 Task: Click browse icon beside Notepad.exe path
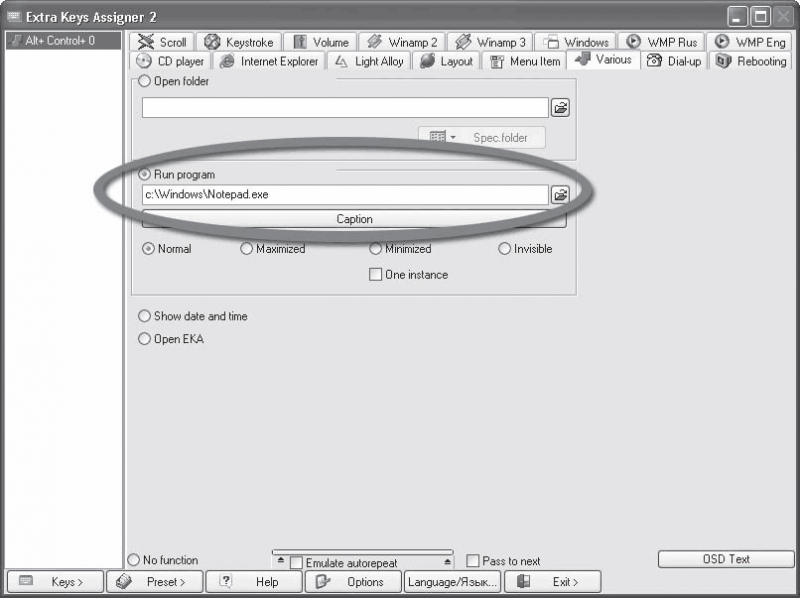click(x=560, y=194)
